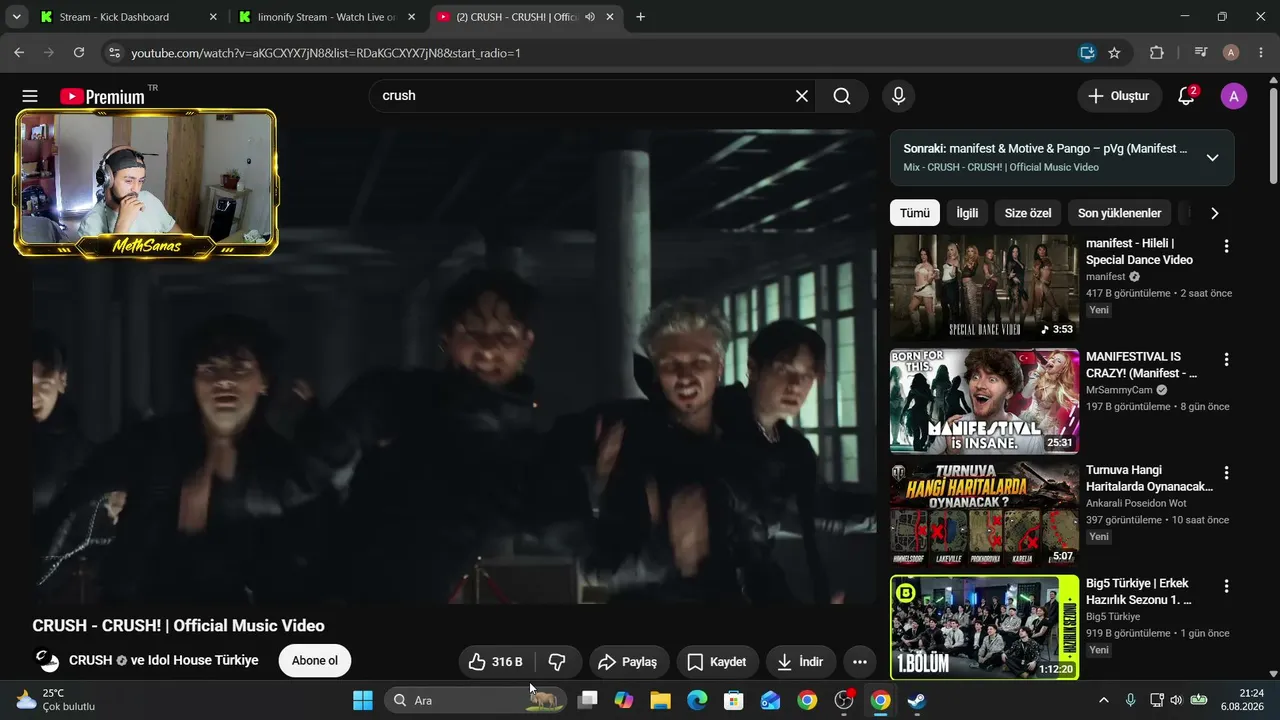Screen dimensions: 1280x720
Task: Click the taskbar Ara search box
Action: click(475, 700)
